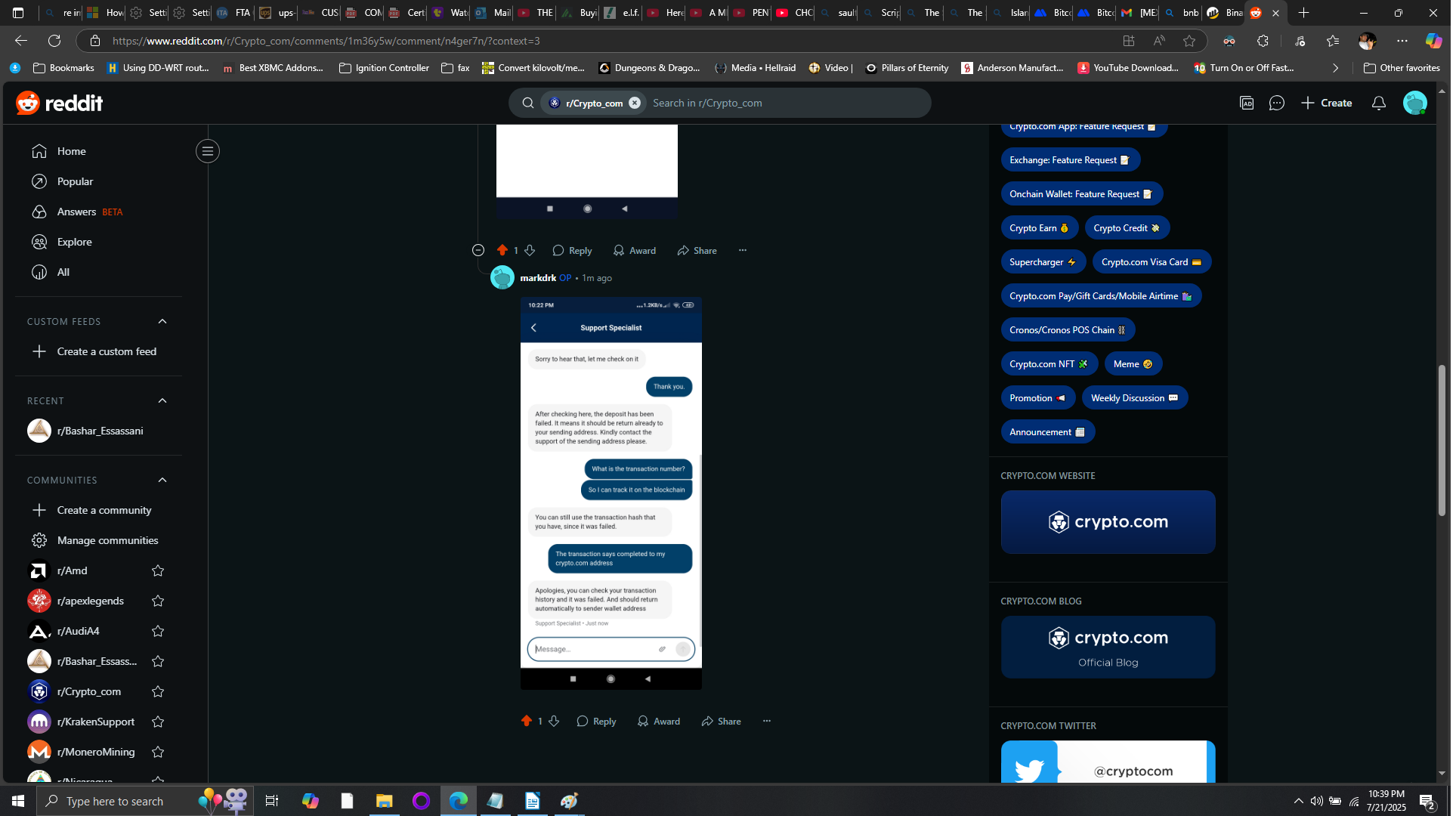Collapse the Recent section
The height and width of the screenshot is (816, 1456).
(x=163, y=402)
